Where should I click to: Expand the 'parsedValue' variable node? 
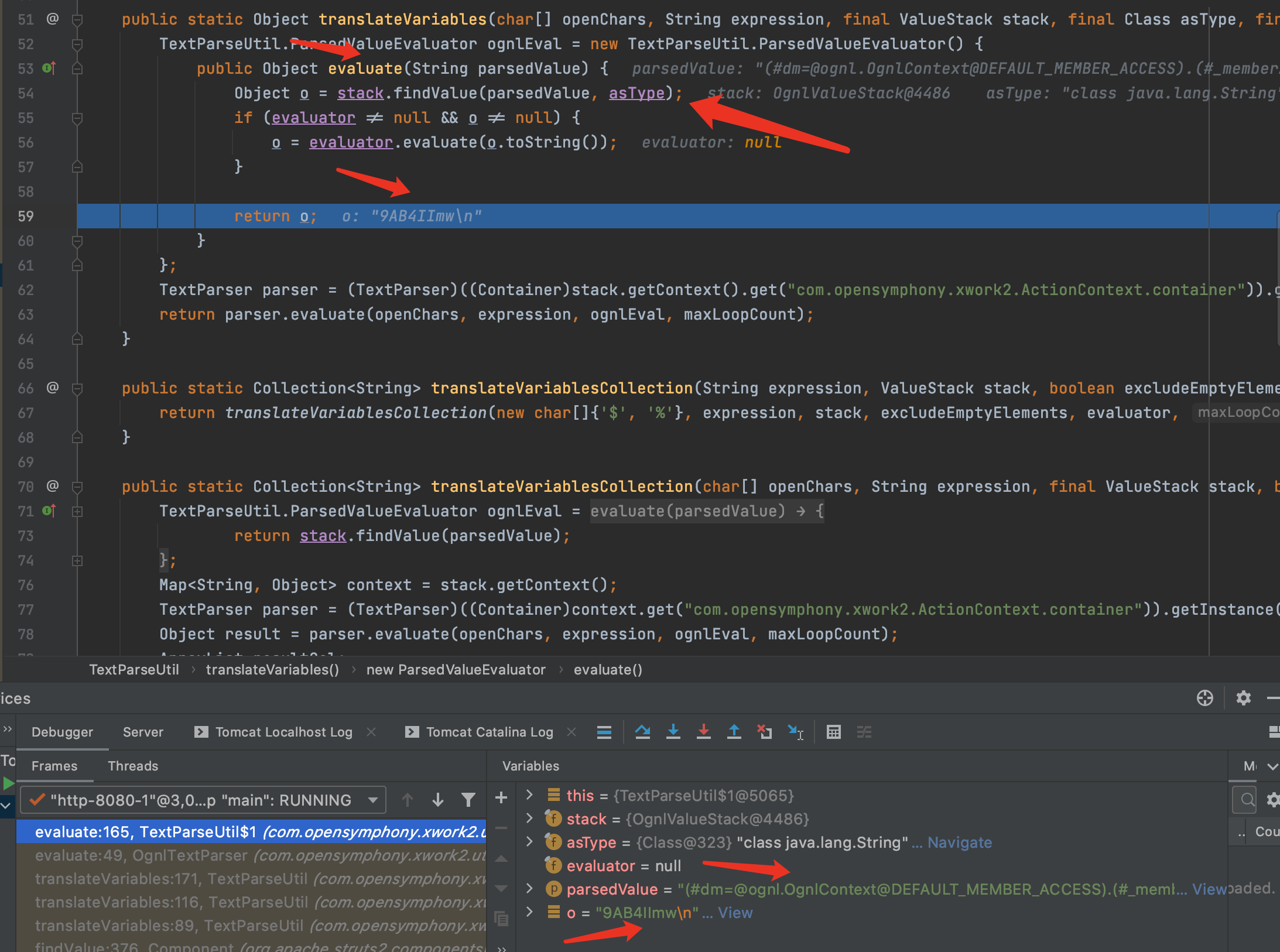[529, 889]
